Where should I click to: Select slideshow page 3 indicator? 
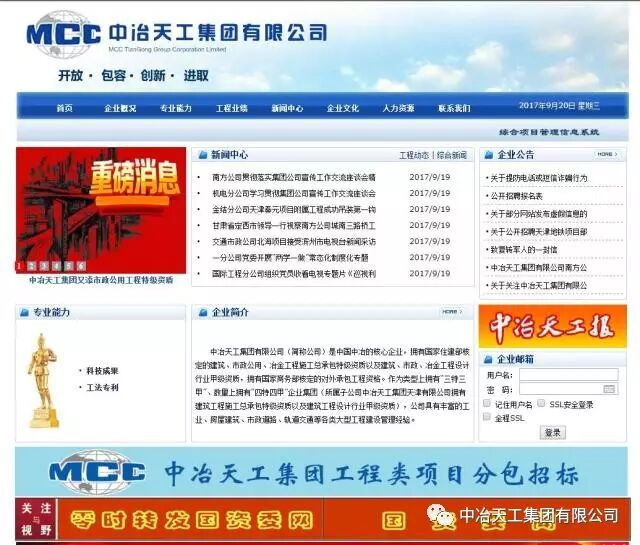point(44,266)
